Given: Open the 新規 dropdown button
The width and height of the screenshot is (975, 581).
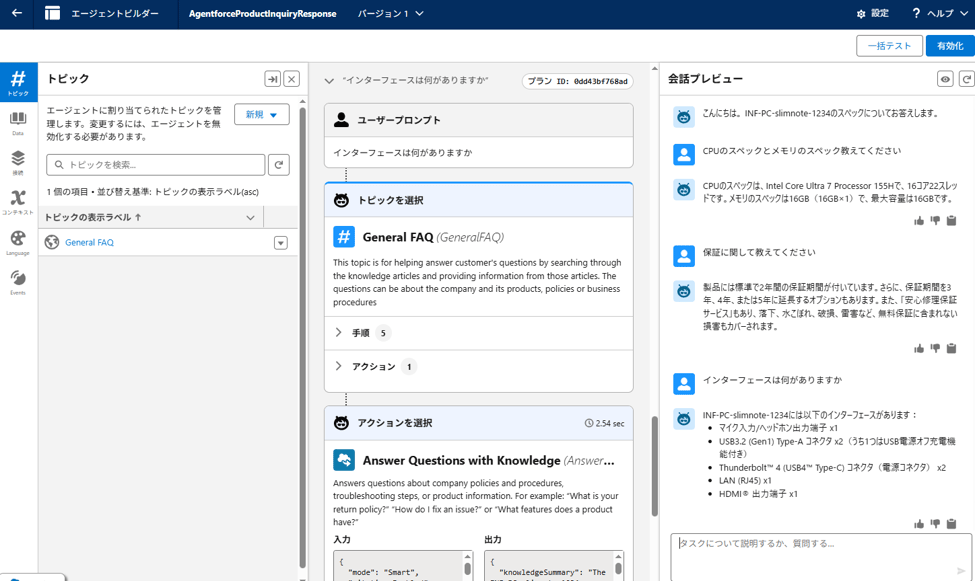Looking at the screenshot, I should [x=262, y=114].
